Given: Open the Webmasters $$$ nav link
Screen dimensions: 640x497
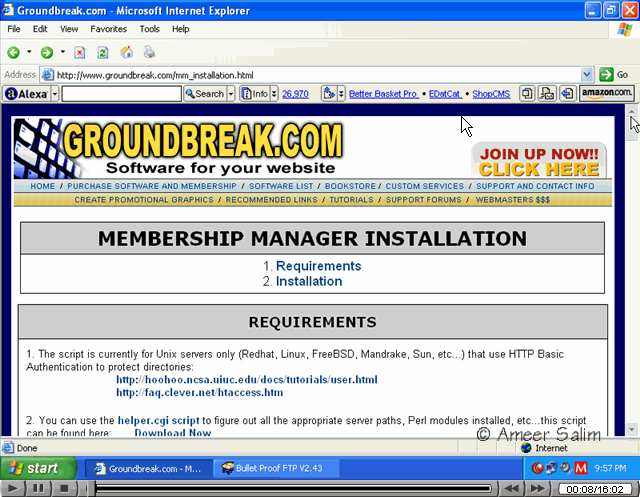Looking at the screenshot, I should click(513, 200).
